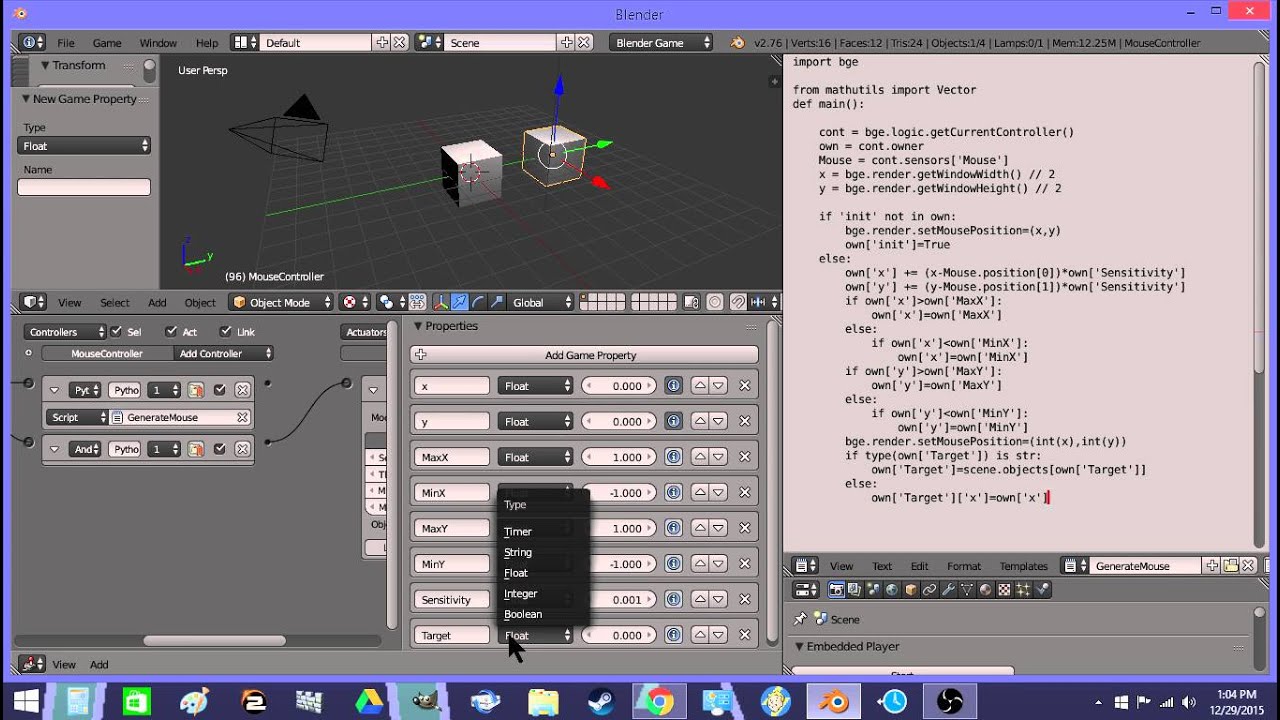
Task: Choose Boolean from the Type menu
Action: pyautogui.click(x=523, y=614)
